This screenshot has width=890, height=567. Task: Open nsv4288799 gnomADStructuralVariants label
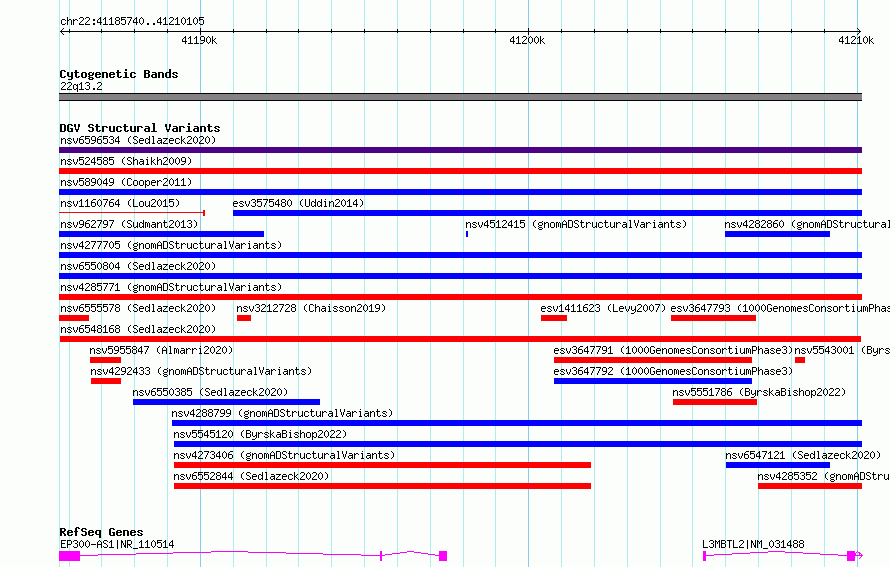click(282, 413)
